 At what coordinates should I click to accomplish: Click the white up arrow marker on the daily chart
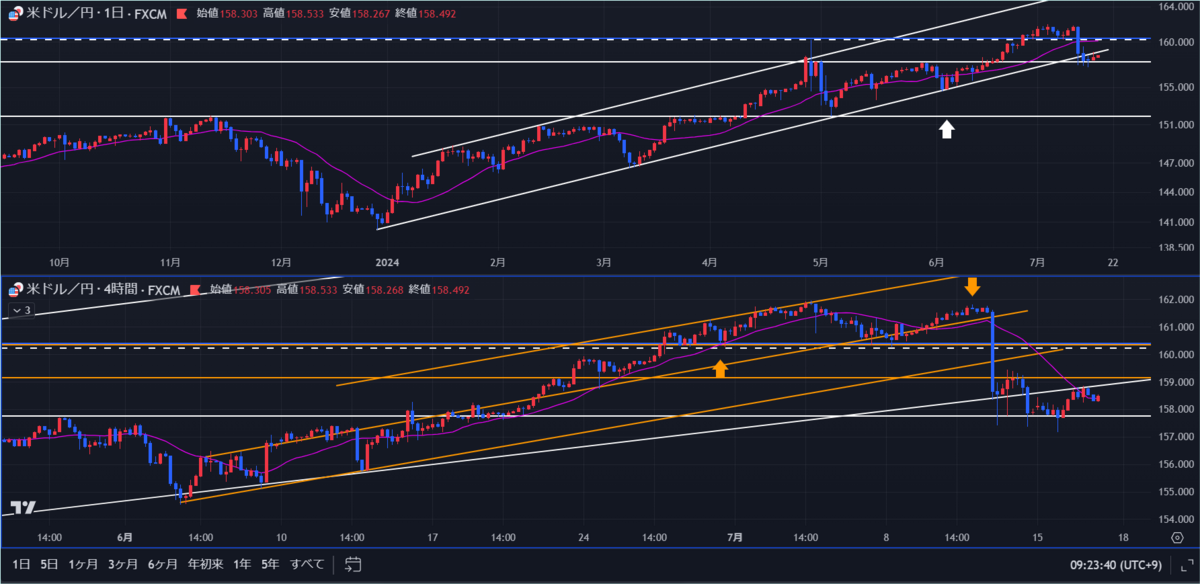[946, 128]
